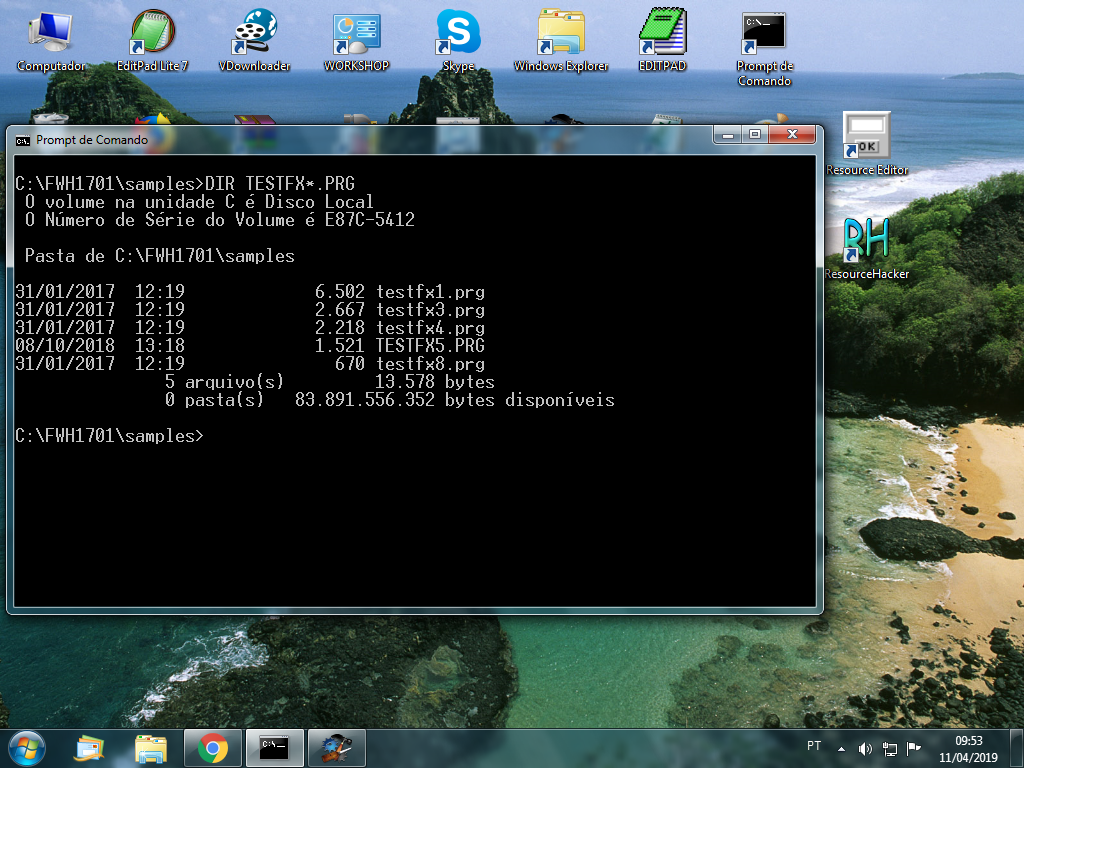Open the file explorer folder on taskbar
Image resolution: width=1096 pixels, height=864 pixels.
pos(151,748)
